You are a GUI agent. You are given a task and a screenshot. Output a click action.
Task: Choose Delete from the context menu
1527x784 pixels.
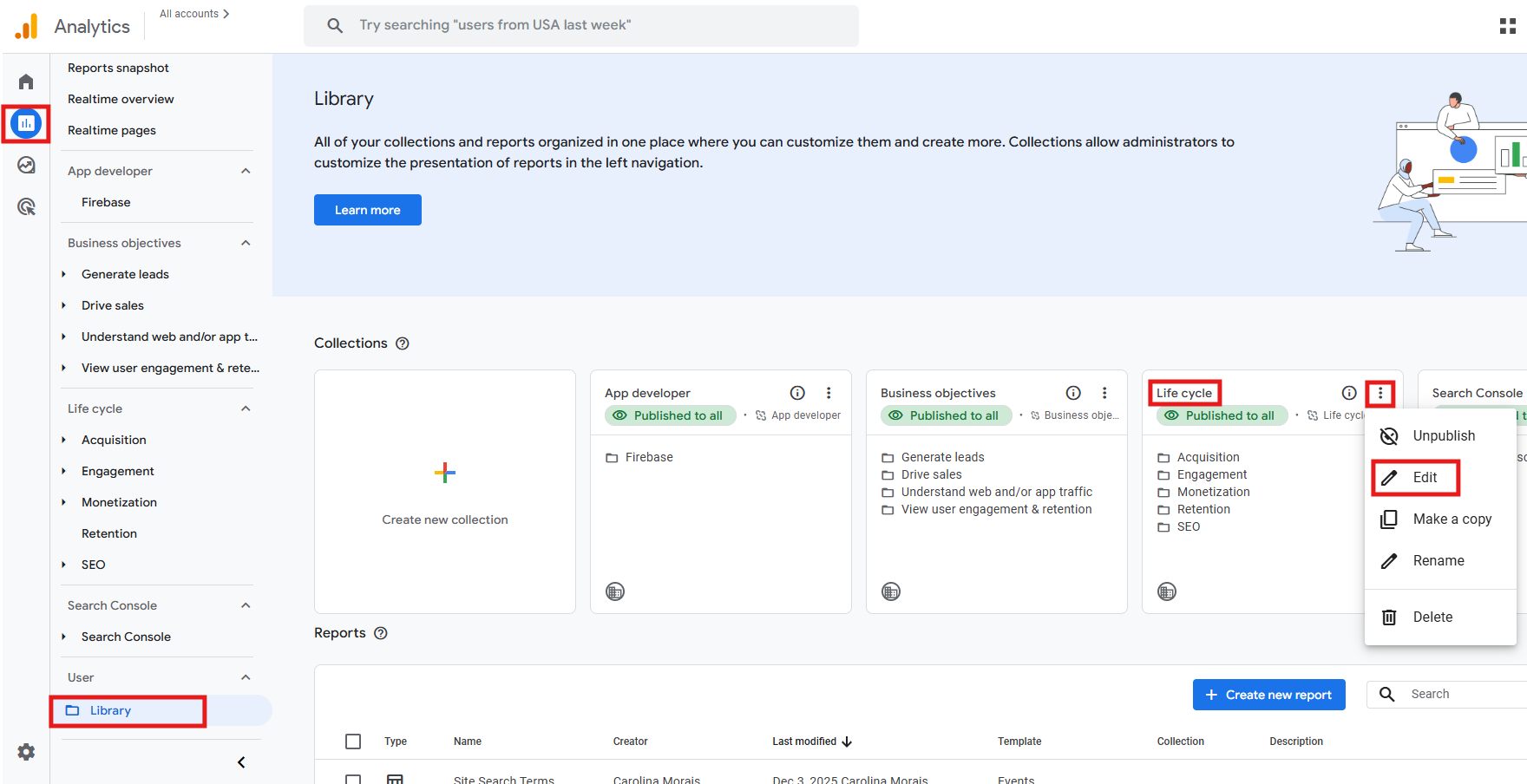click(x=1440, y=617)
